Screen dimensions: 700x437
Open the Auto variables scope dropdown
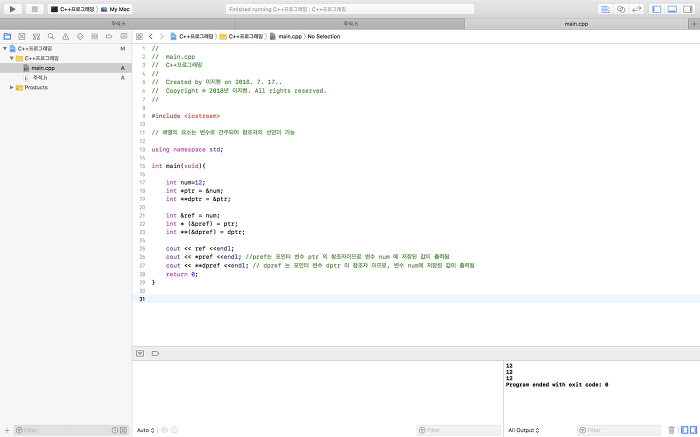146,430
